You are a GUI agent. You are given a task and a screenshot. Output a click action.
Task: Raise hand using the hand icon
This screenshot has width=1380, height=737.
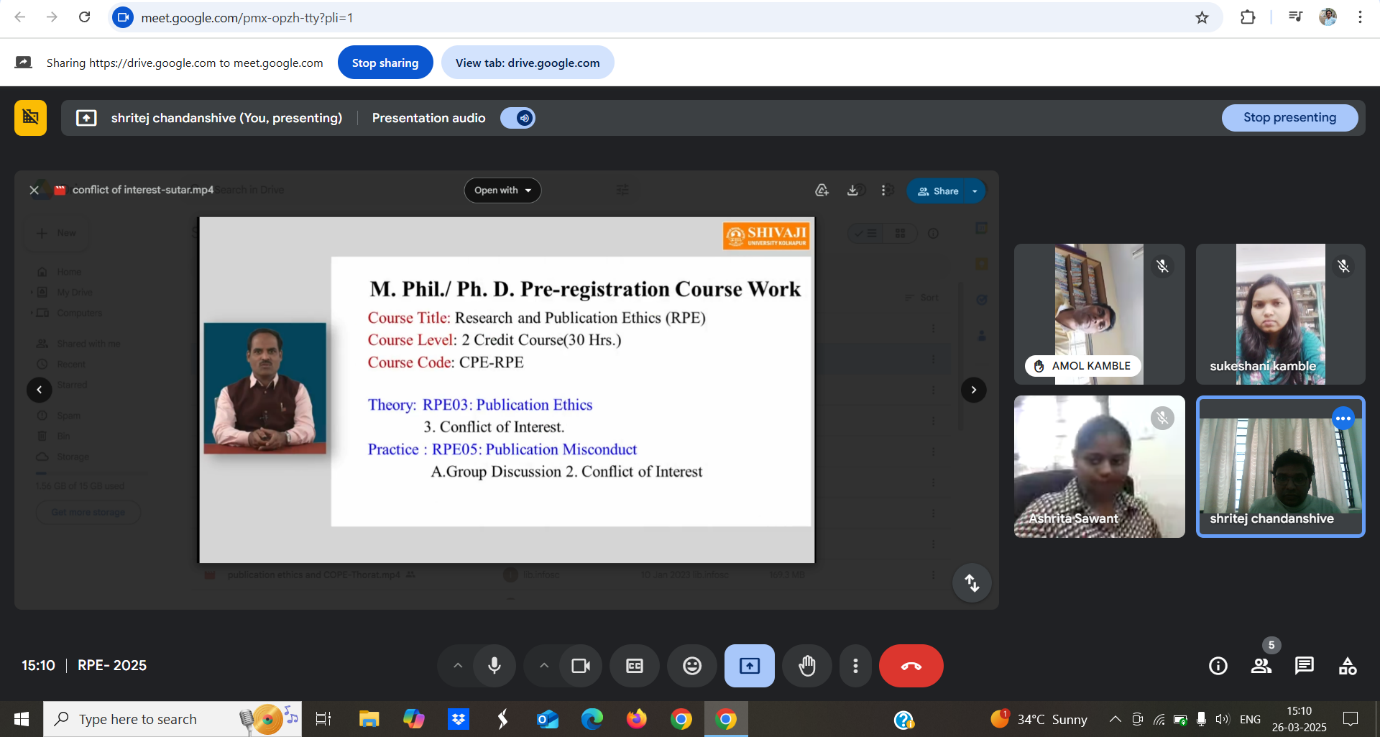807,666
